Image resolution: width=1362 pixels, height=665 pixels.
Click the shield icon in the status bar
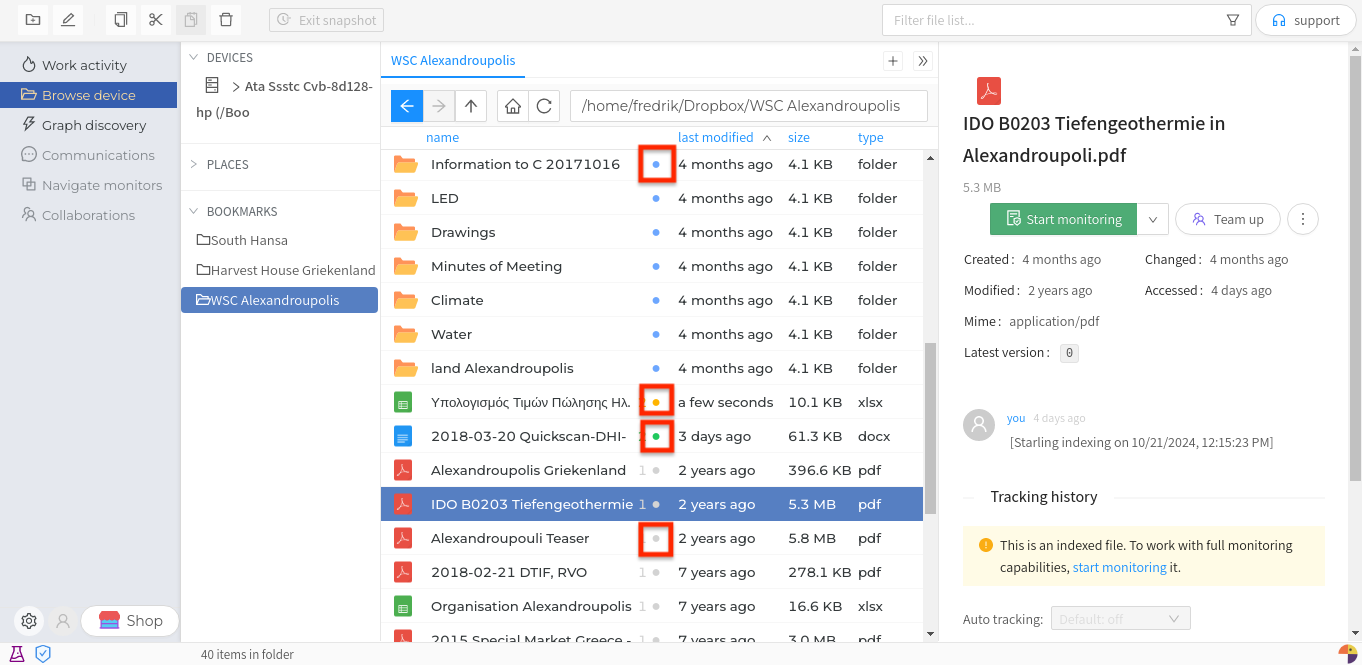(x=43, y=654)
